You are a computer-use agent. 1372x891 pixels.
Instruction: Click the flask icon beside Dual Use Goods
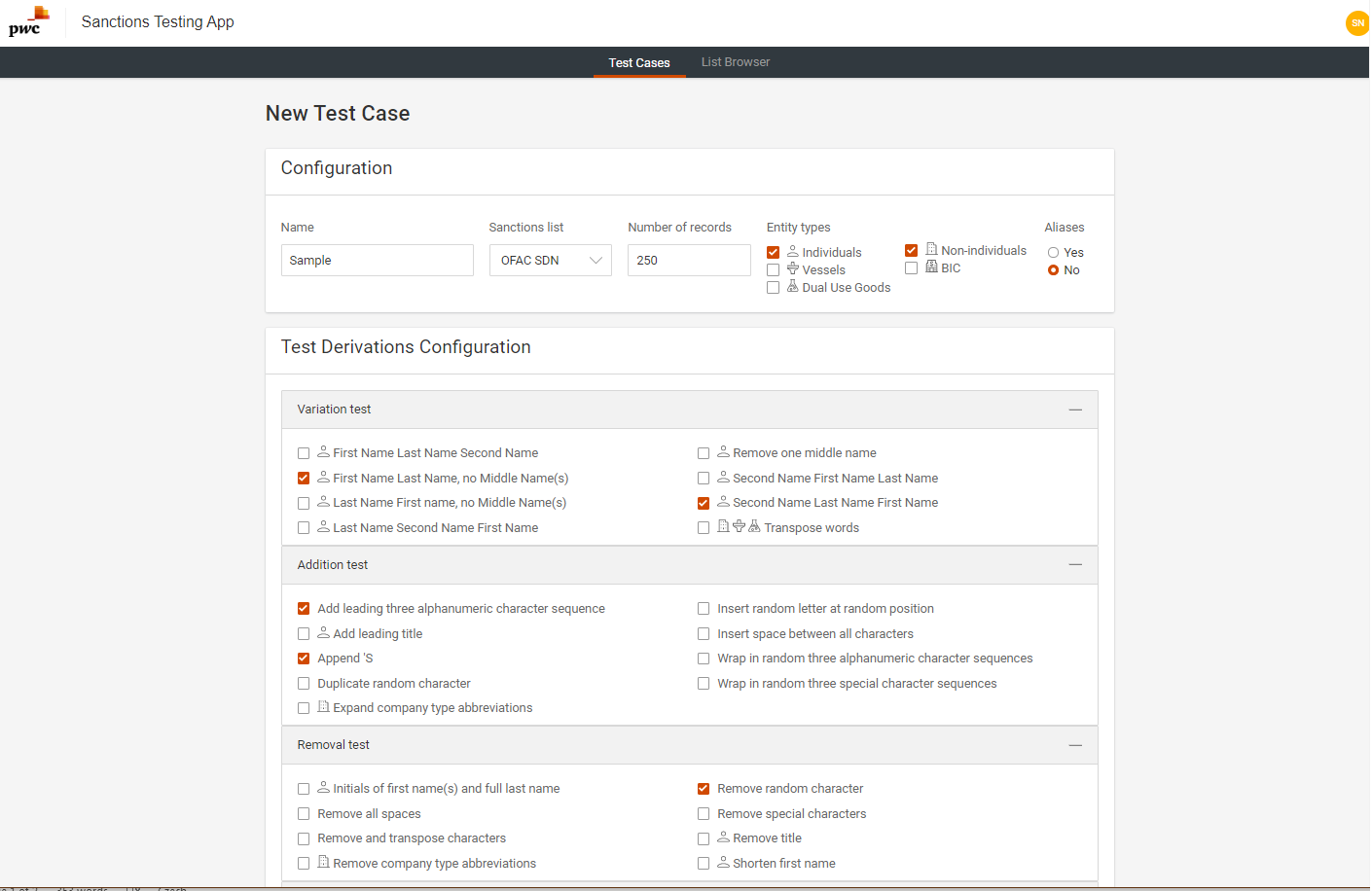(793, 286)
